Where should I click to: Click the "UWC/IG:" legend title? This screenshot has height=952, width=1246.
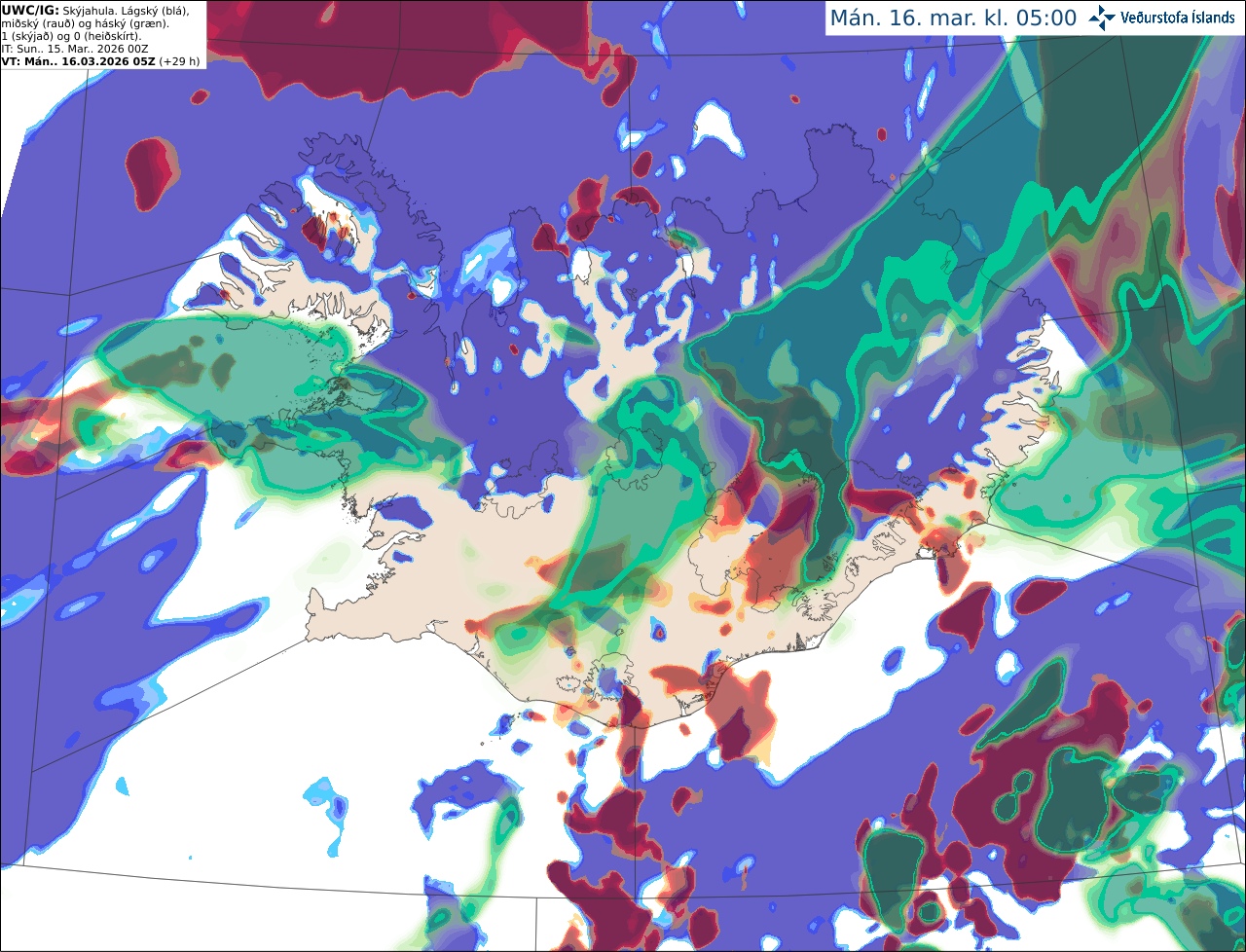pos(28,10)
